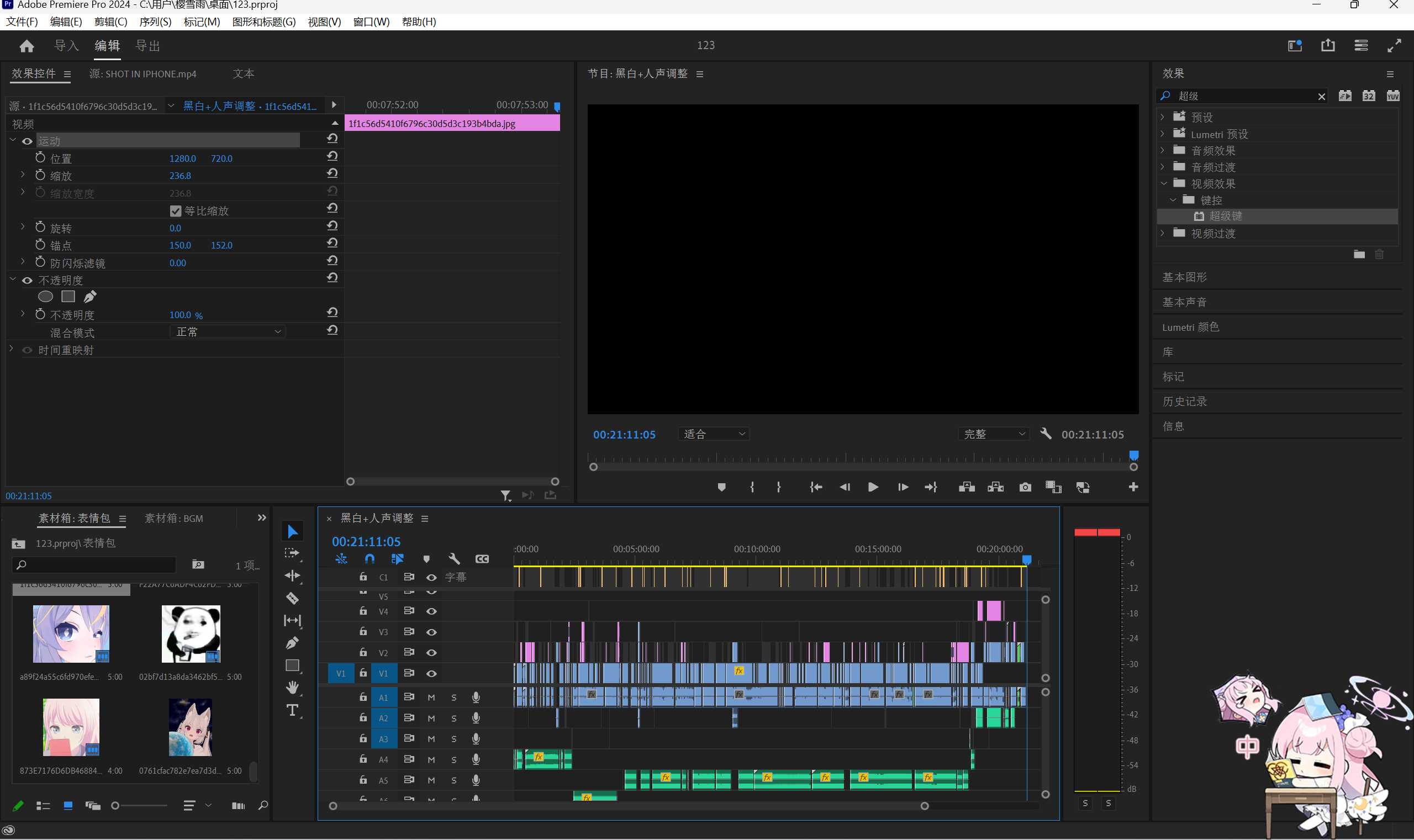Toggle lock on track V3
1414x840 pixels.
363,632
